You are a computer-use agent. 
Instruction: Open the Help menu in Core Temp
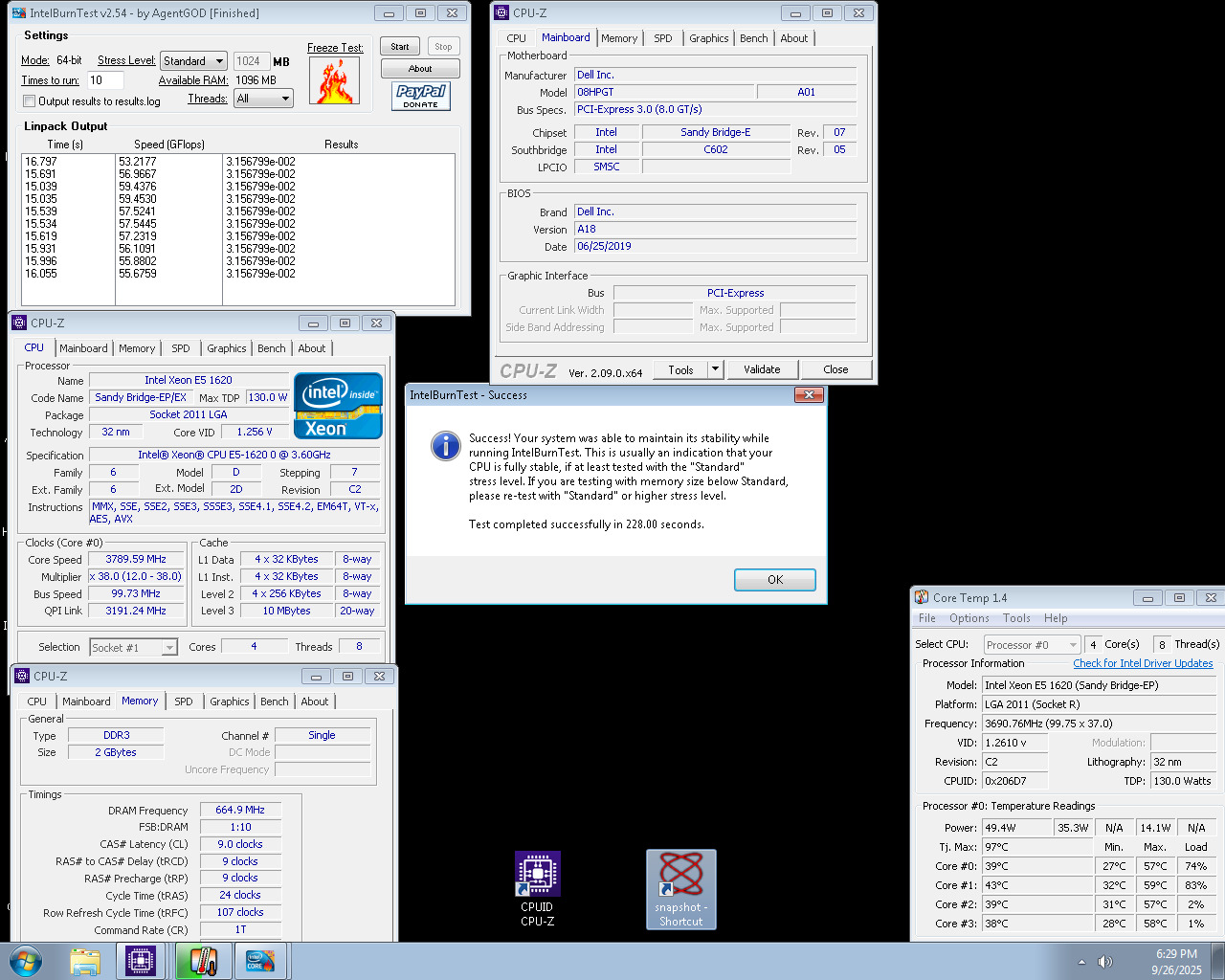[x=1056, y=618]
